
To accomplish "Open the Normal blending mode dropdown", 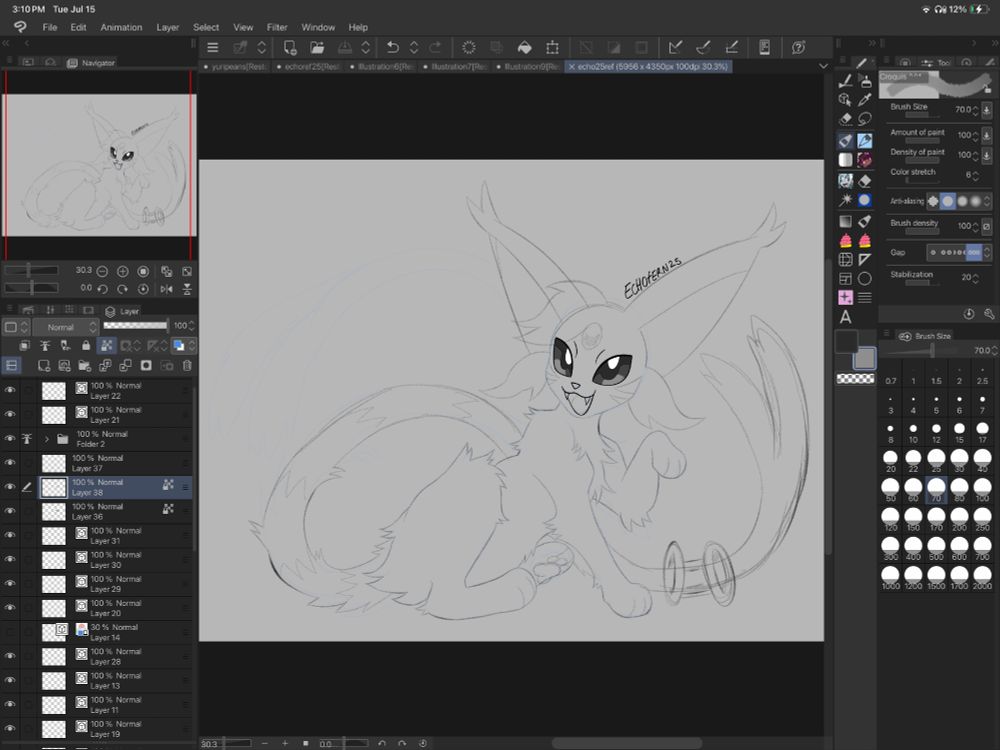I will [66, 327].
